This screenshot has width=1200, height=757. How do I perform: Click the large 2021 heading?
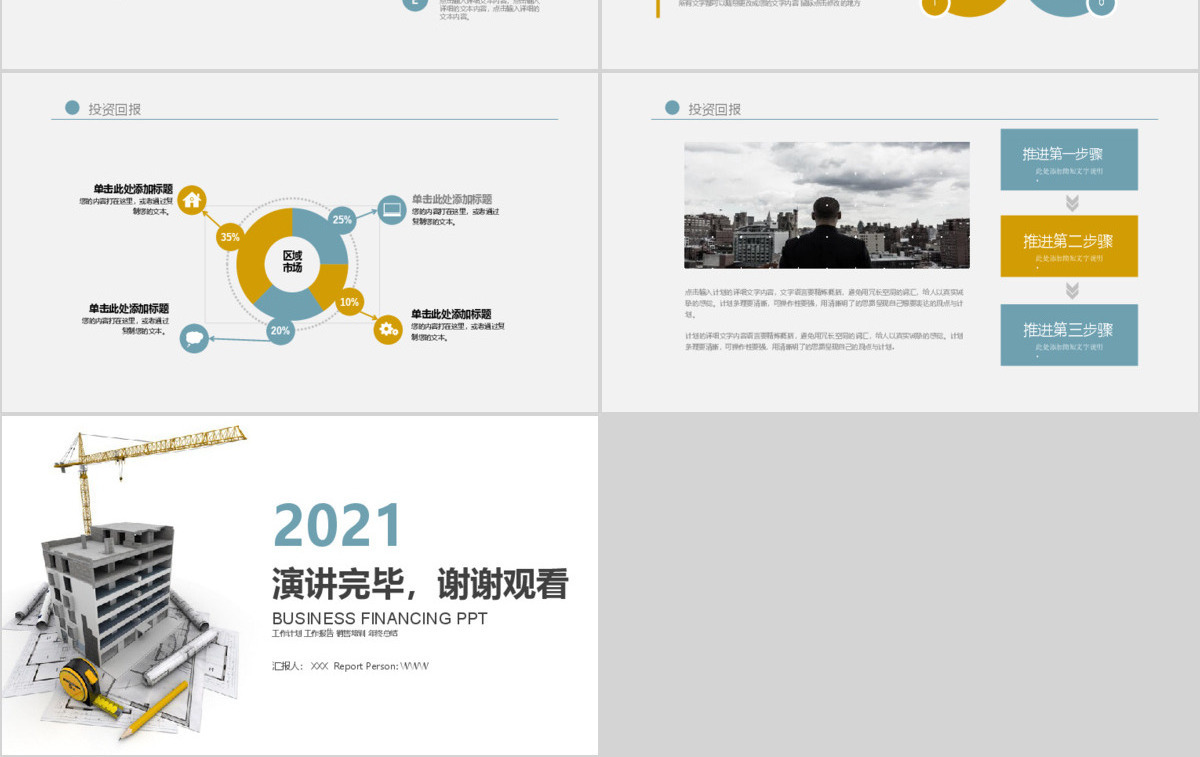click(338, 525)
